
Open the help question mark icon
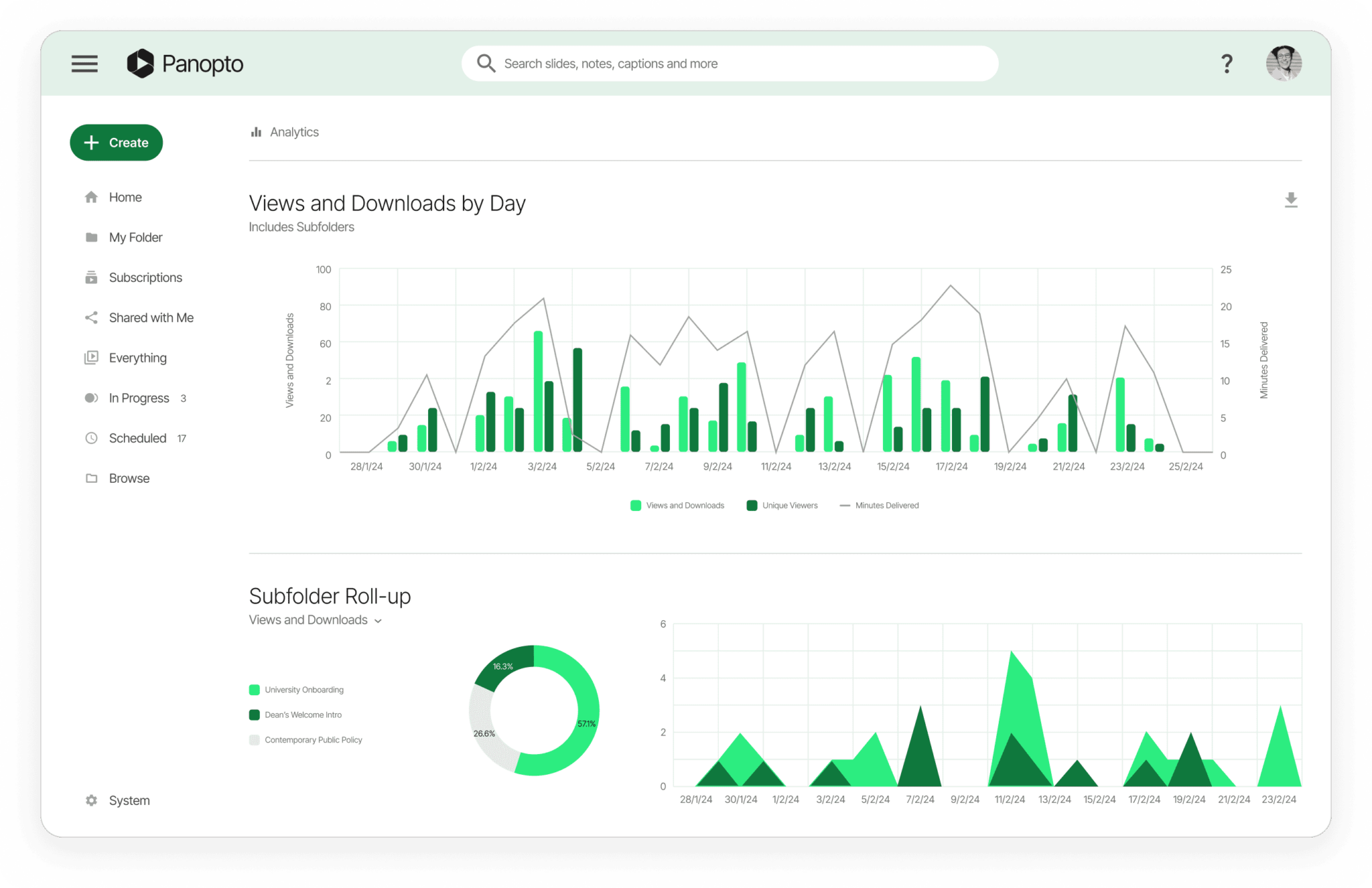1226,64
